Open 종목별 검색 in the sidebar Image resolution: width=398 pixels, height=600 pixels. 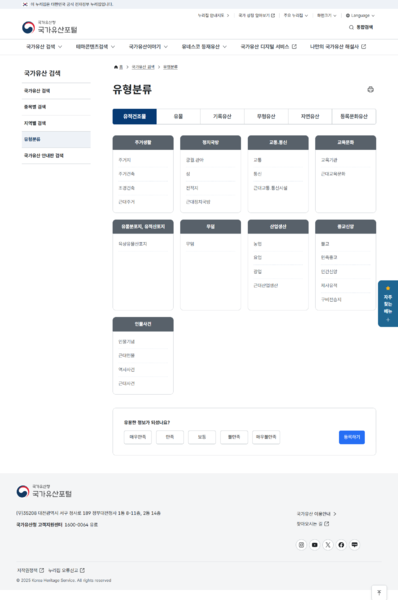(56, 107)
